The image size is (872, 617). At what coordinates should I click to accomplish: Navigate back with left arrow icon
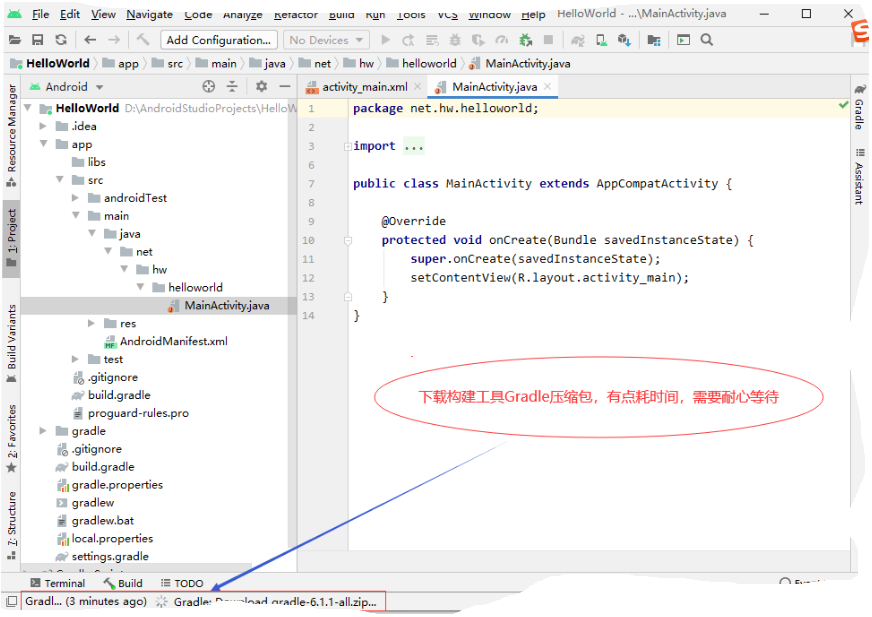(x=90, y=40)
